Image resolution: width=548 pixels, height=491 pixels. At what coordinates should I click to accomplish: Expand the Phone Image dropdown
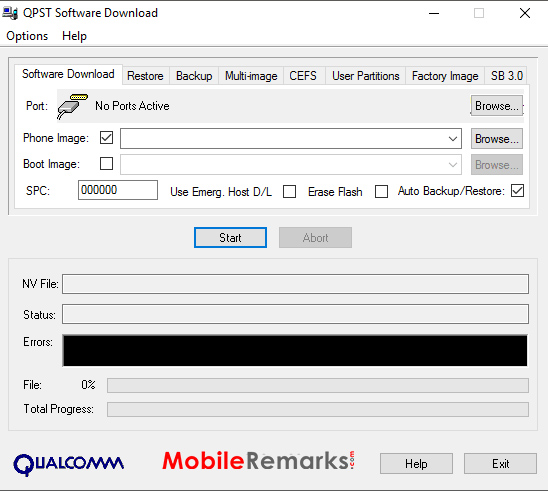(x=453, y=139)
